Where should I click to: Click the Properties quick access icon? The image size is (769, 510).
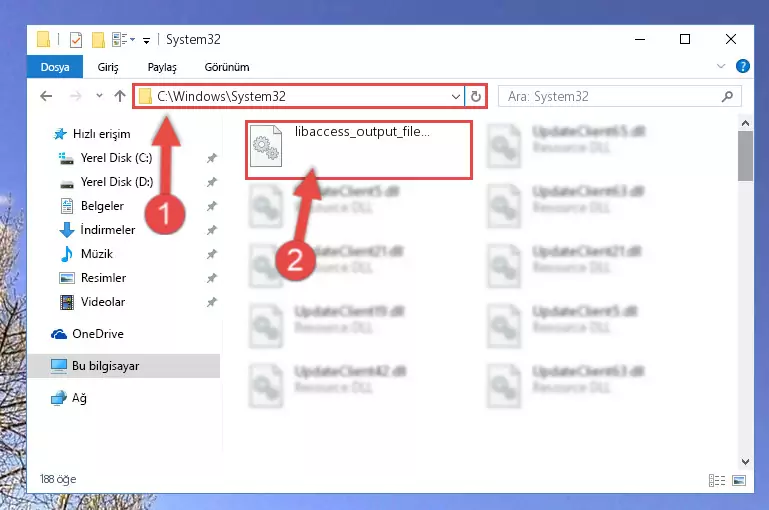tap(76, 40)
